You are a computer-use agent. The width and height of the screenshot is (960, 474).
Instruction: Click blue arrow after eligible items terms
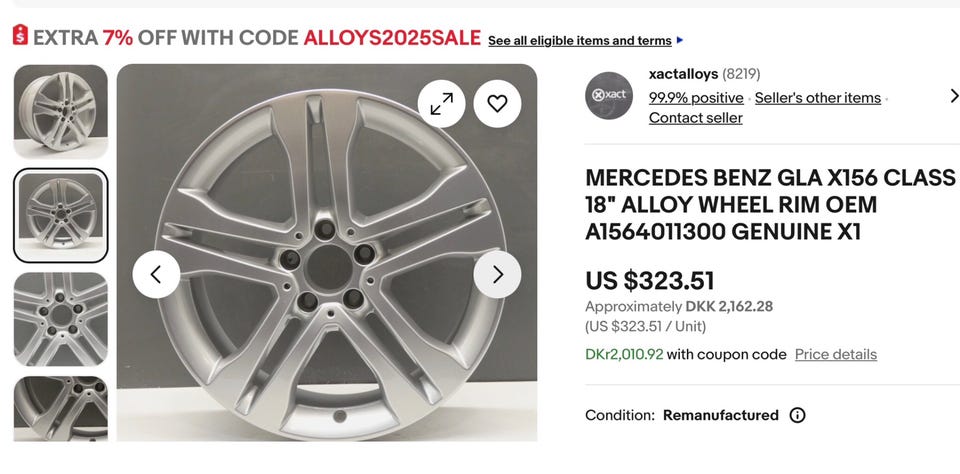pyautogui.click(x=680, y=41)
